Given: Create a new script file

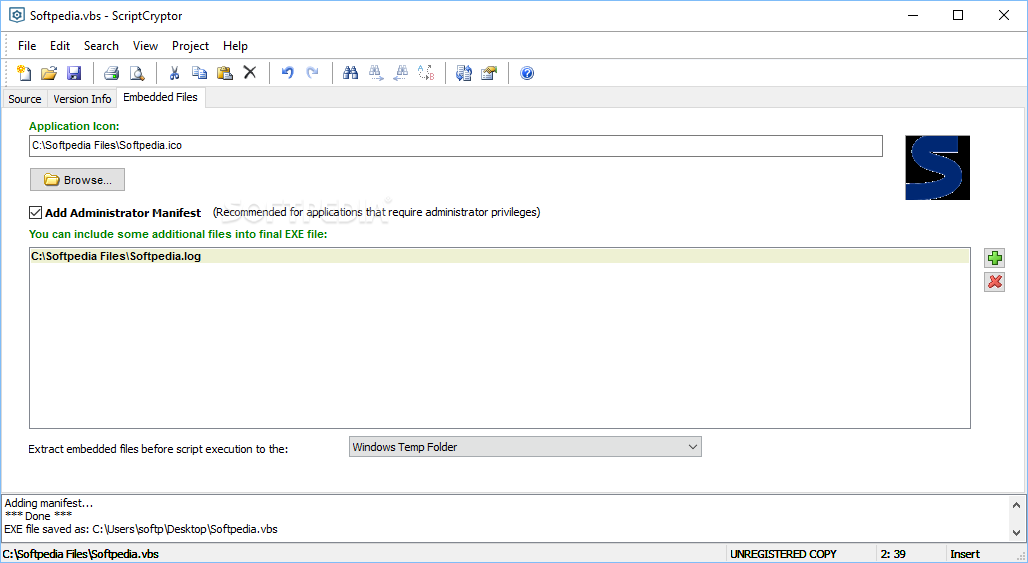Looking at the screenshot, I should [x=24, y=73].
